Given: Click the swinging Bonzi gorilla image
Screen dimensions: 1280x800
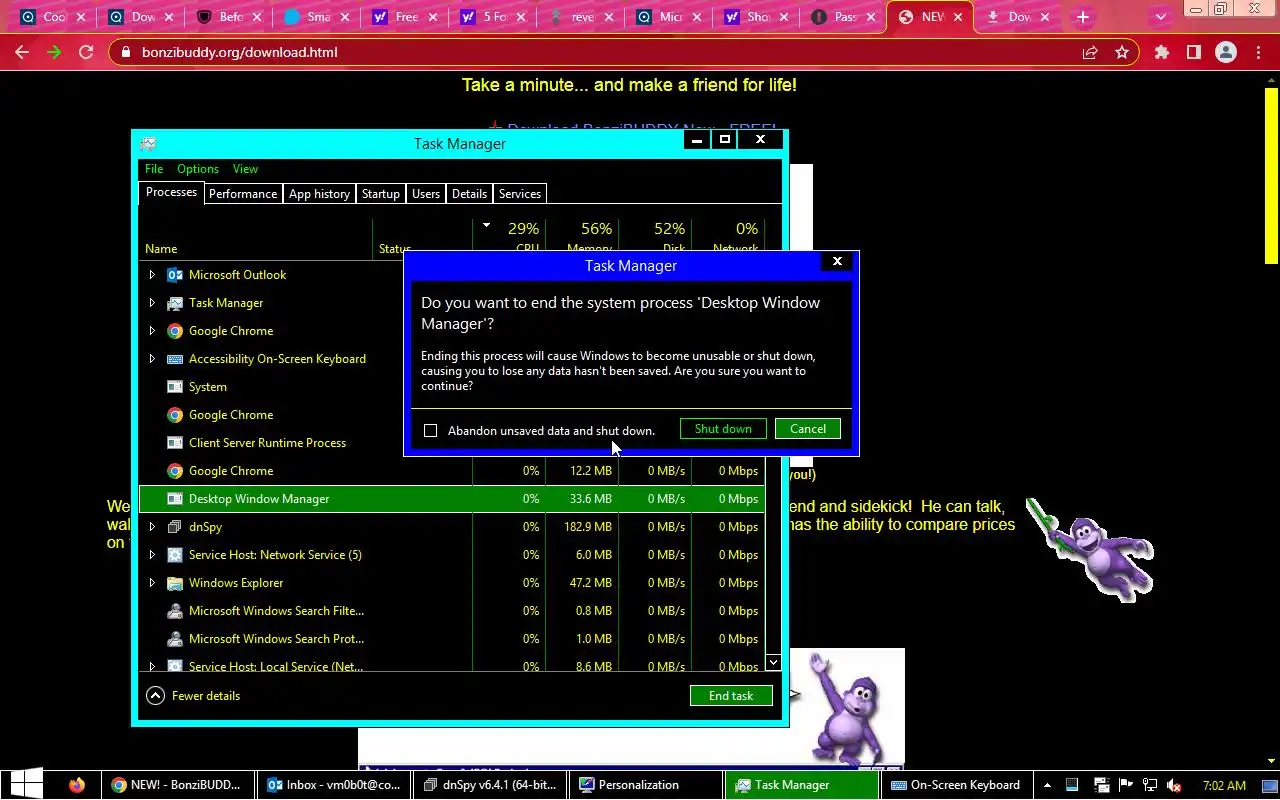Looking at the screenshot, I should pyautogui.click(x=1090, y=550).
